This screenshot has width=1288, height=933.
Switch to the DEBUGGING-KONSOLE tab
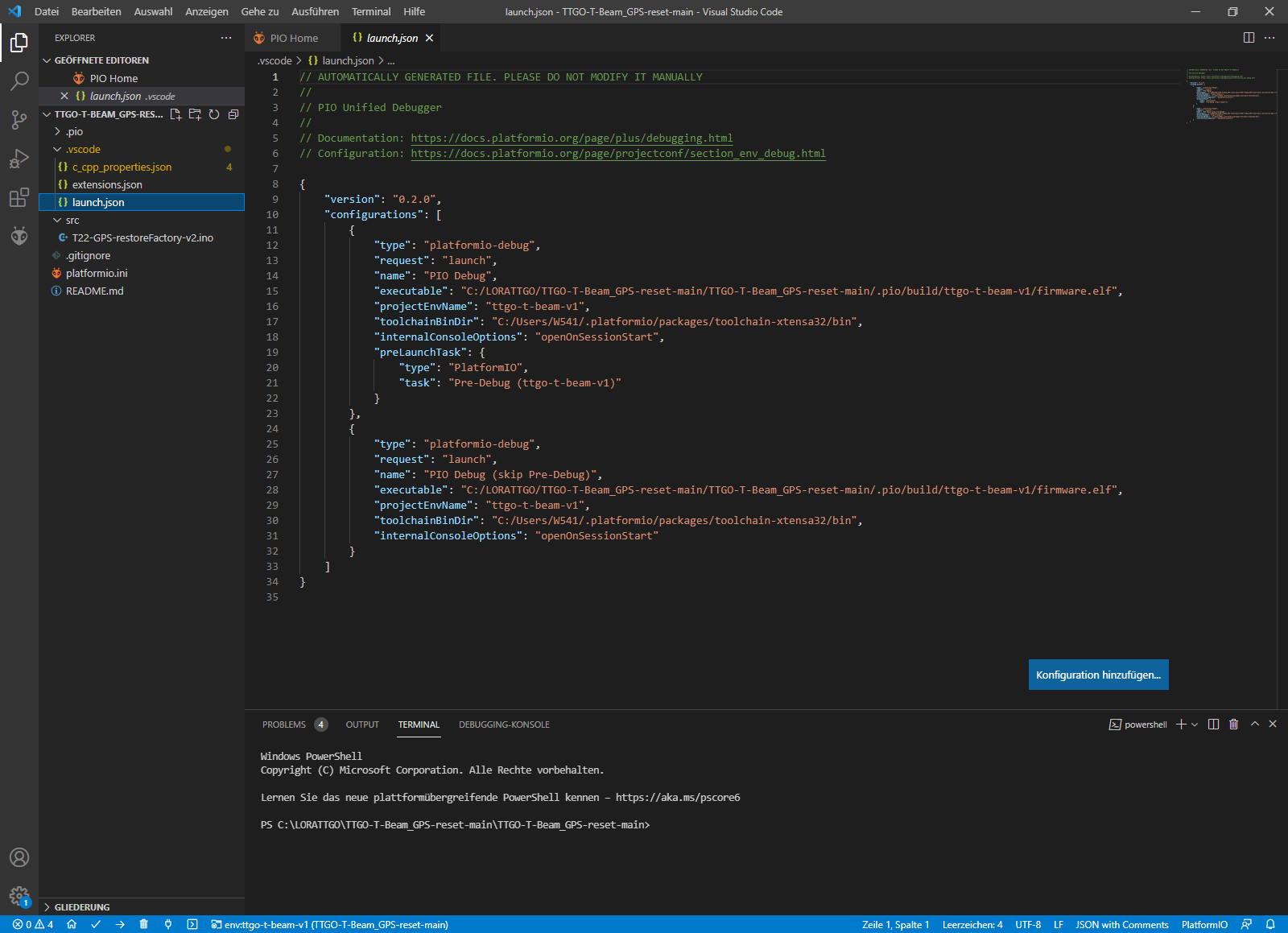coord(504,725)
